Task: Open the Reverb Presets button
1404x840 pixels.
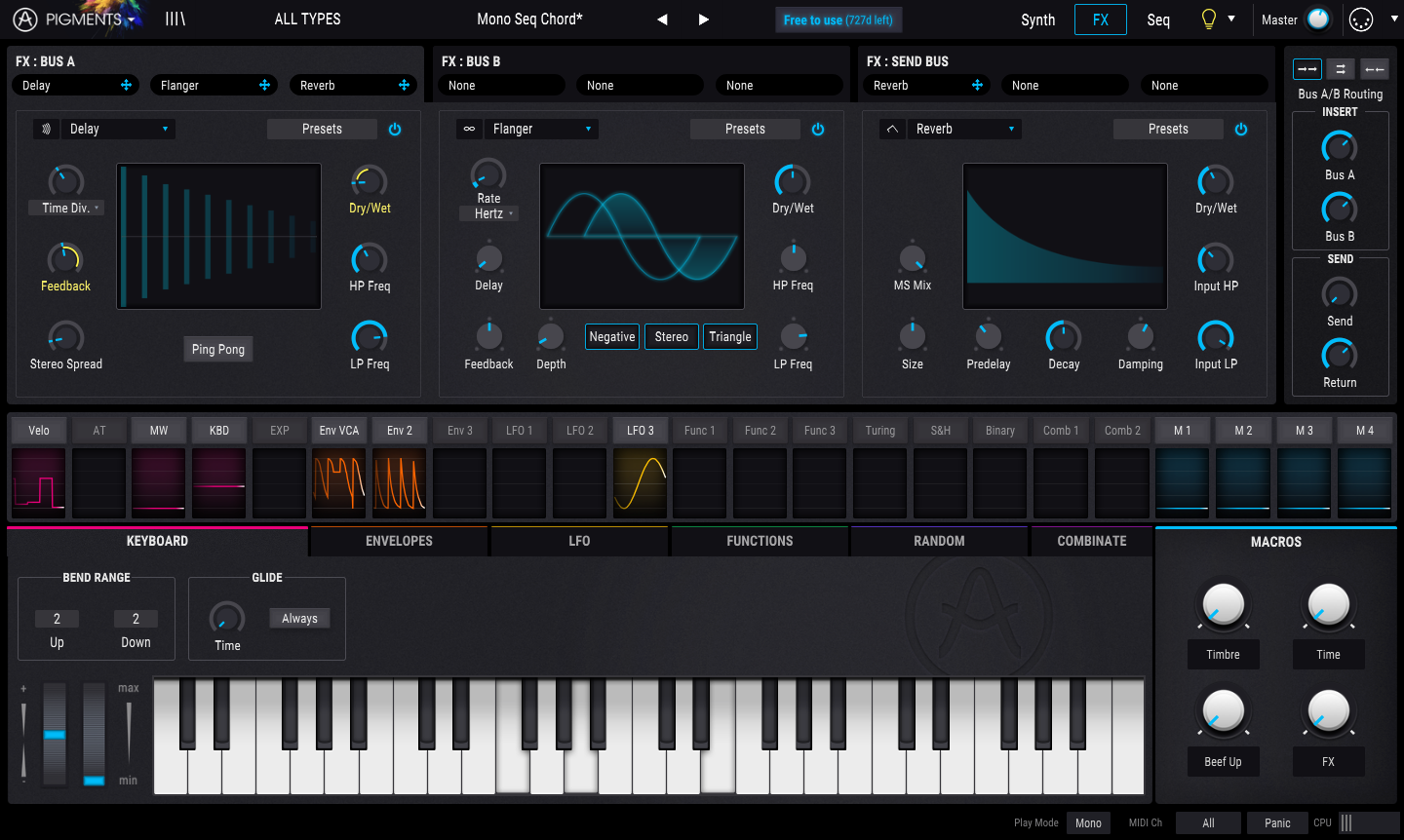Action: 1168,129
